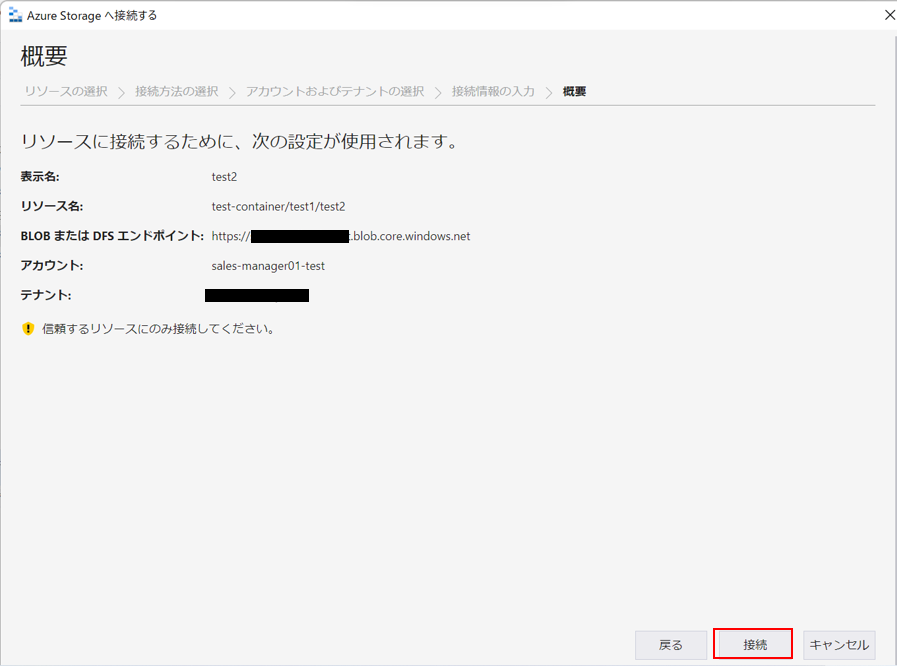Go to the 接続方法の選択 breadcrumb step

[x=177, y=92]
